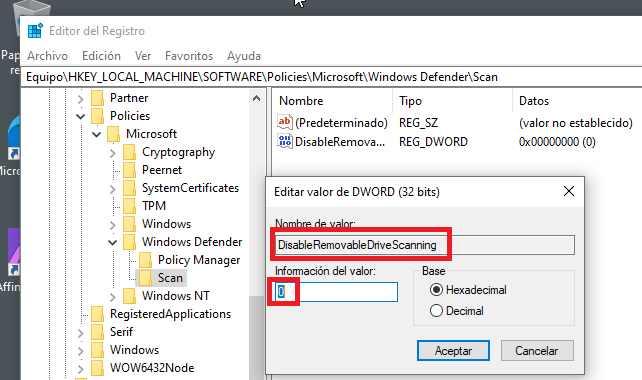The width and height of the screenshot is (642, 380).
Task: Collapse the Policies key
Action: coord(81,117)
